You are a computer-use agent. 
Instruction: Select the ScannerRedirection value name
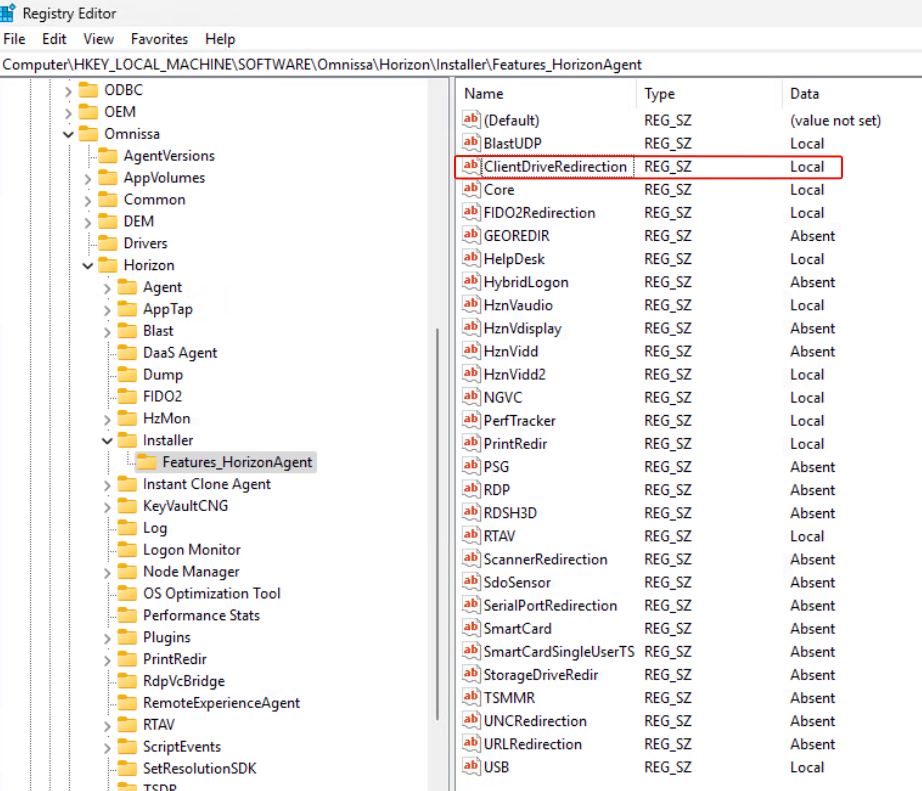[x=545, y=559]
